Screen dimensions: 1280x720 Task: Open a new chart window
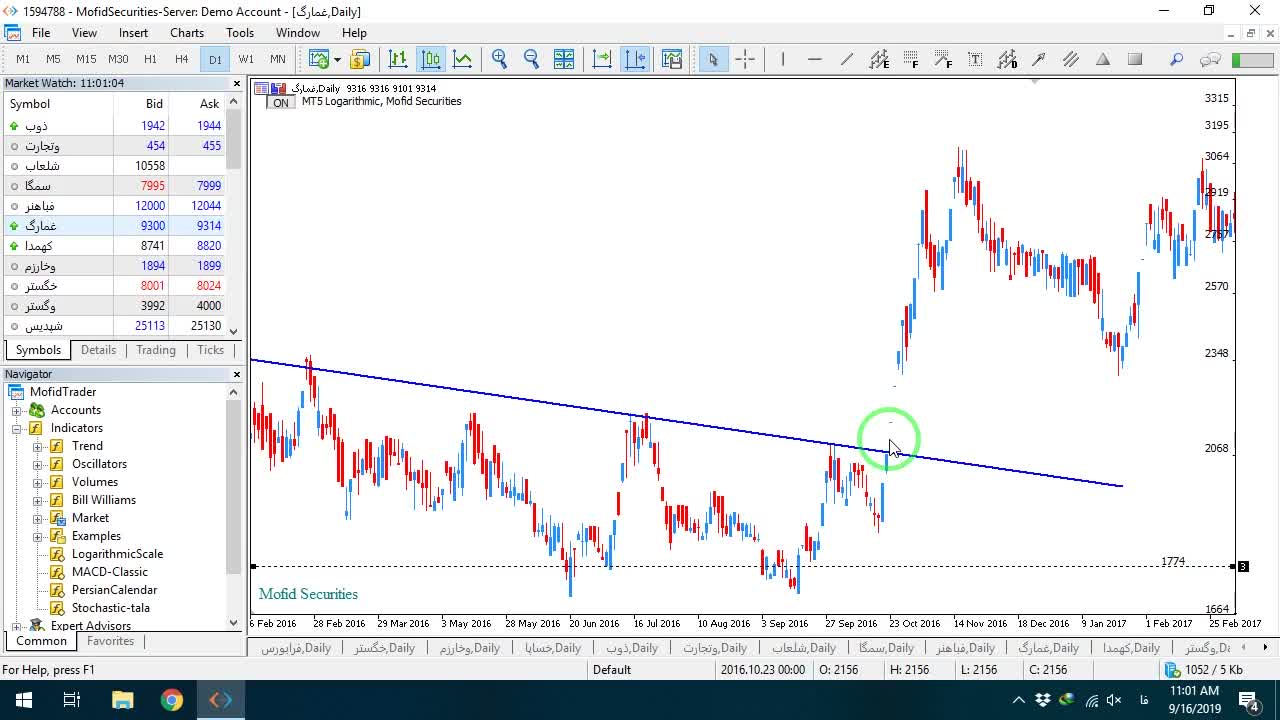click(x=319, y=59)
